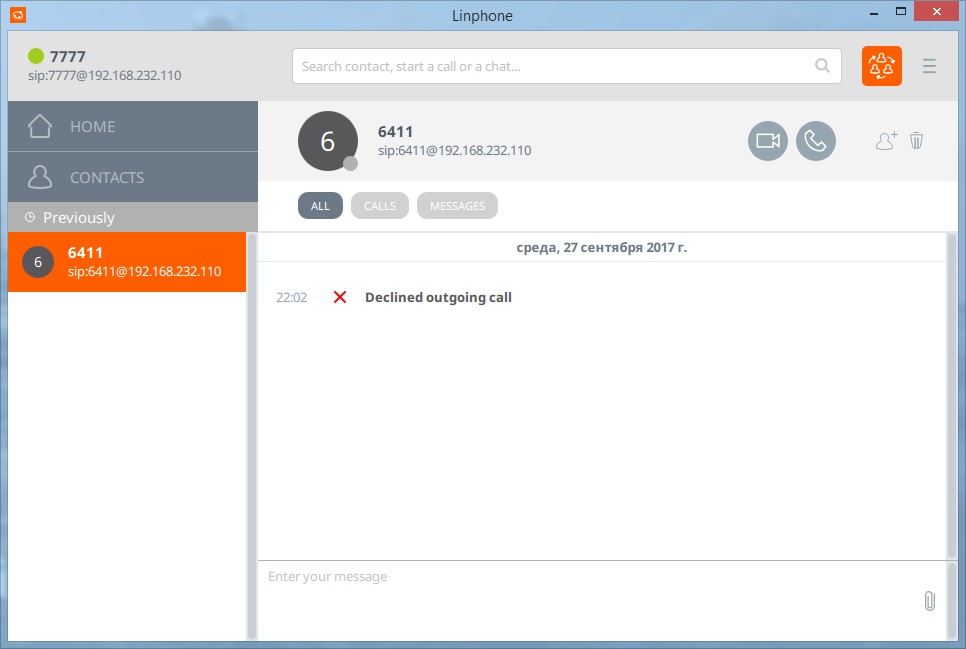Viewport: 966px width, 649px height.
Task: Click the search magnifier icon
Action: coord(822,66)
